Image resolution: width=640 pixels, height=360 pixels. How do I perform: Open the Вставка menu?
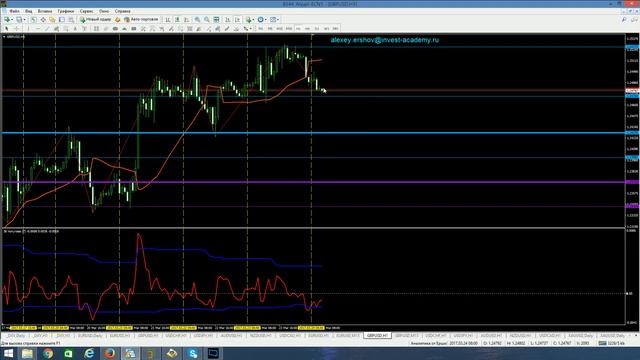(x=45, y=11)
